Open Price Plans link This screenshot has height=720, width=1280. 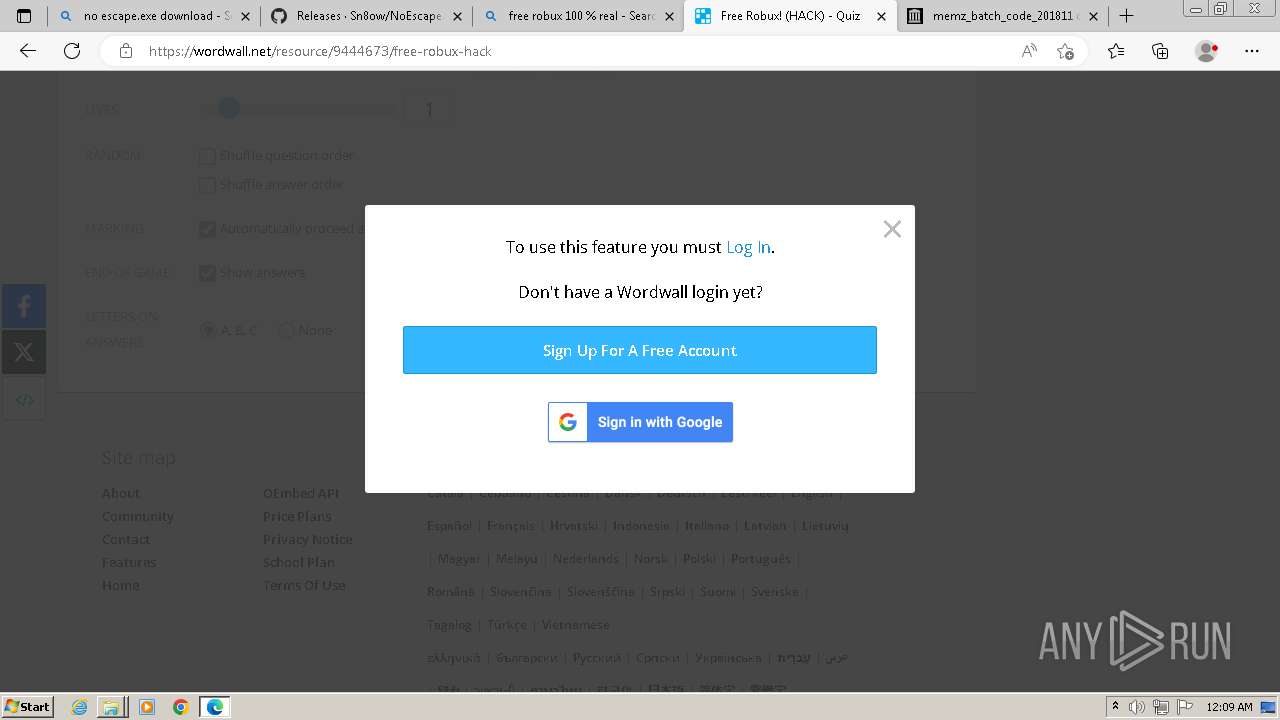(297, 516)
